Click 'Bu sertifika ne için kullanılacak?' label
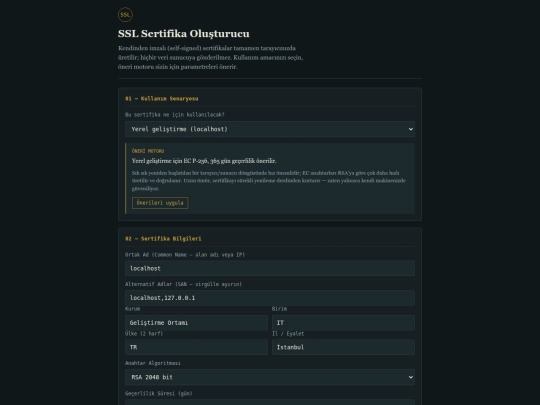 pyautogui.click(x=175, y=115)
